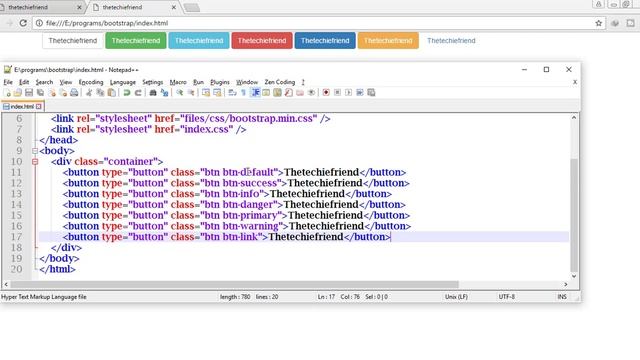Toggle file Monitoring eye icon

(311, 93)
